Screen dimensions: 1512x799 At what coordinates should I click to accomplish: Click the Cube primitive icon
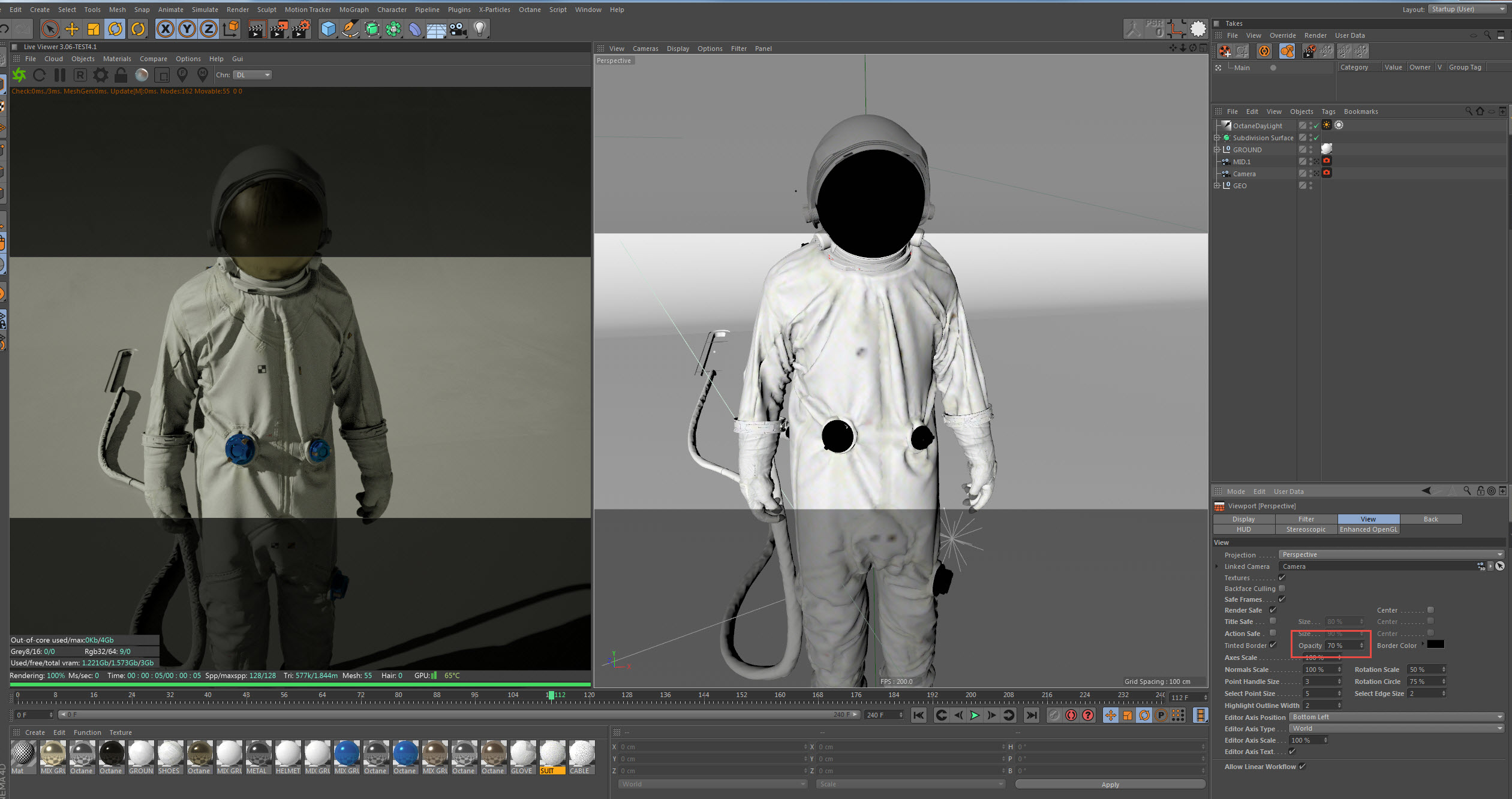click(328, 29)
